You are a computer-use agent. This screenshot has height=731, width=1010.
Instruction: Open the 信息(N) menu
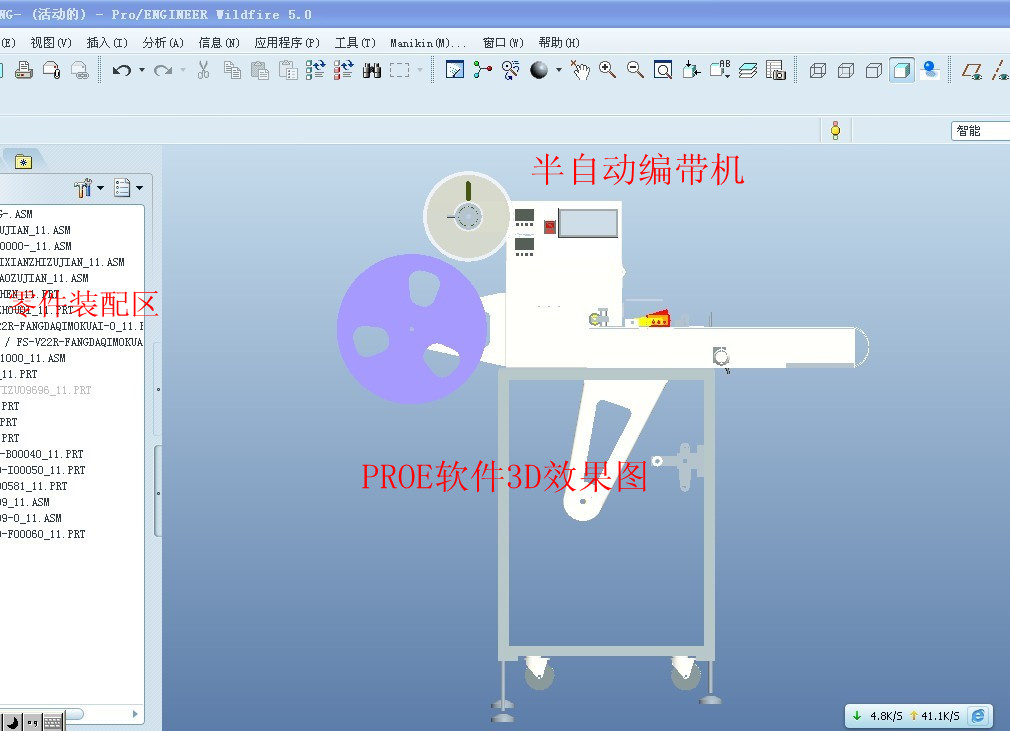(219, 43)
